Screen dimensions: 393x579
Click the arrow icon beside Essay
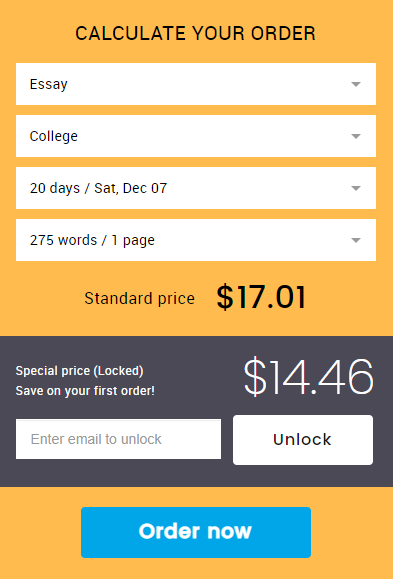(356, 85)
